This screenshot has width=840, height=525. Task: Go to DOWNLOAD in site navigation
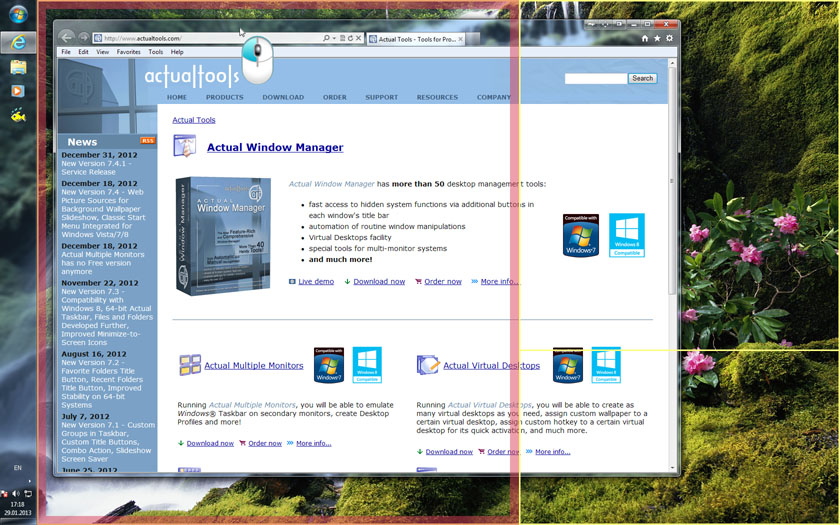pos(283,98)
